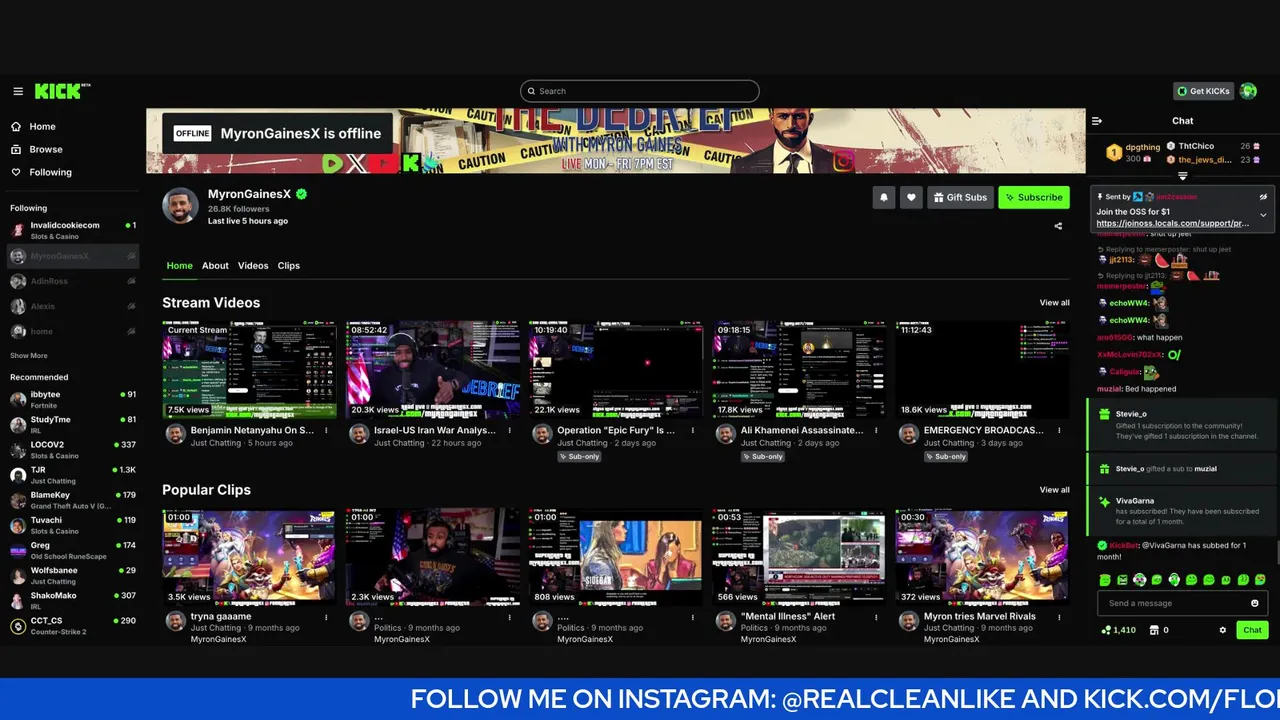Open options menu for EMERGENCY BROADCAST video

(1058, 431)
